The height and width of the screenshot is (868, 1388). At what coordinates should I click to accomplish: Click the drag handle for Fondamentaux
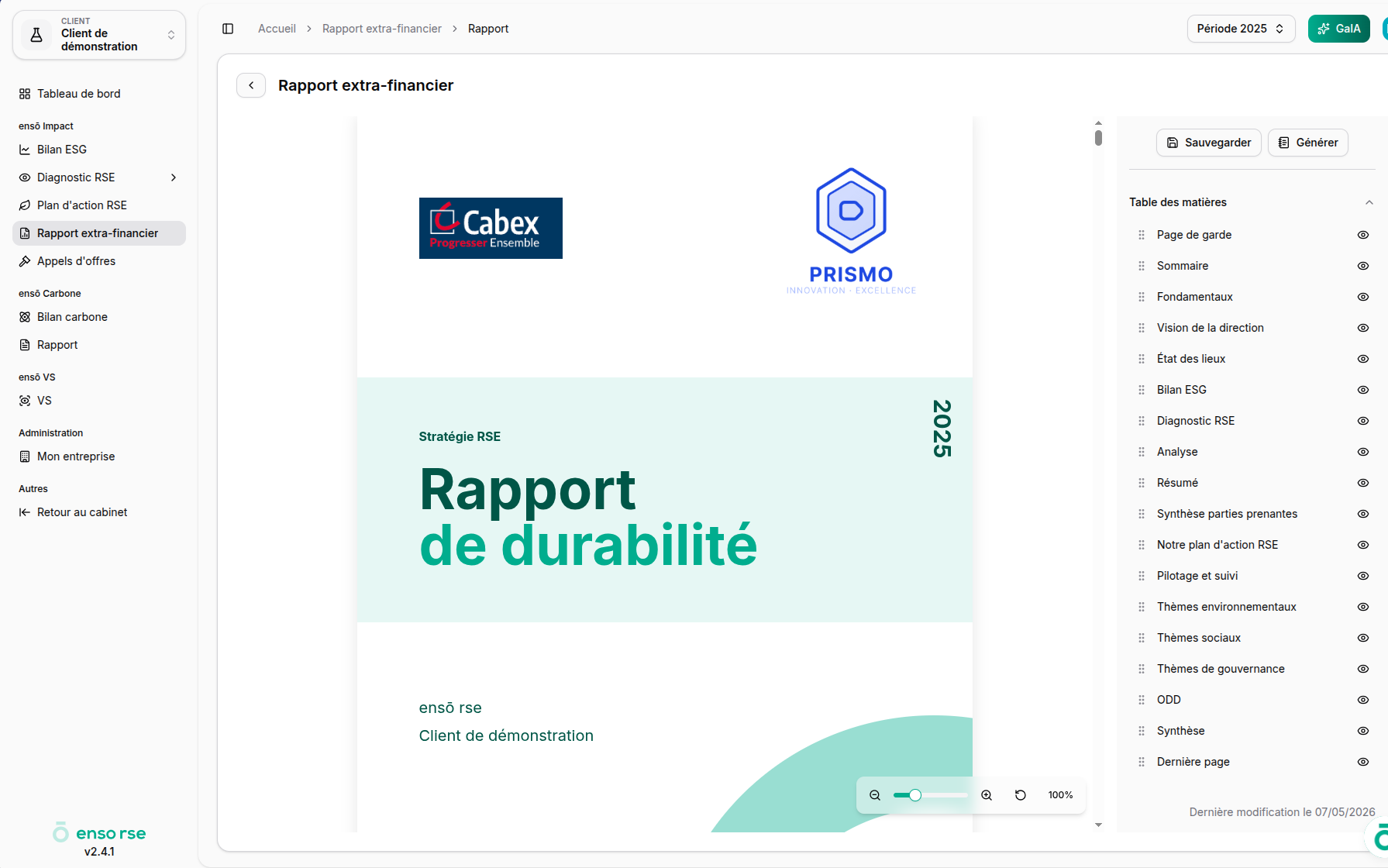[x=1142, y=297]
